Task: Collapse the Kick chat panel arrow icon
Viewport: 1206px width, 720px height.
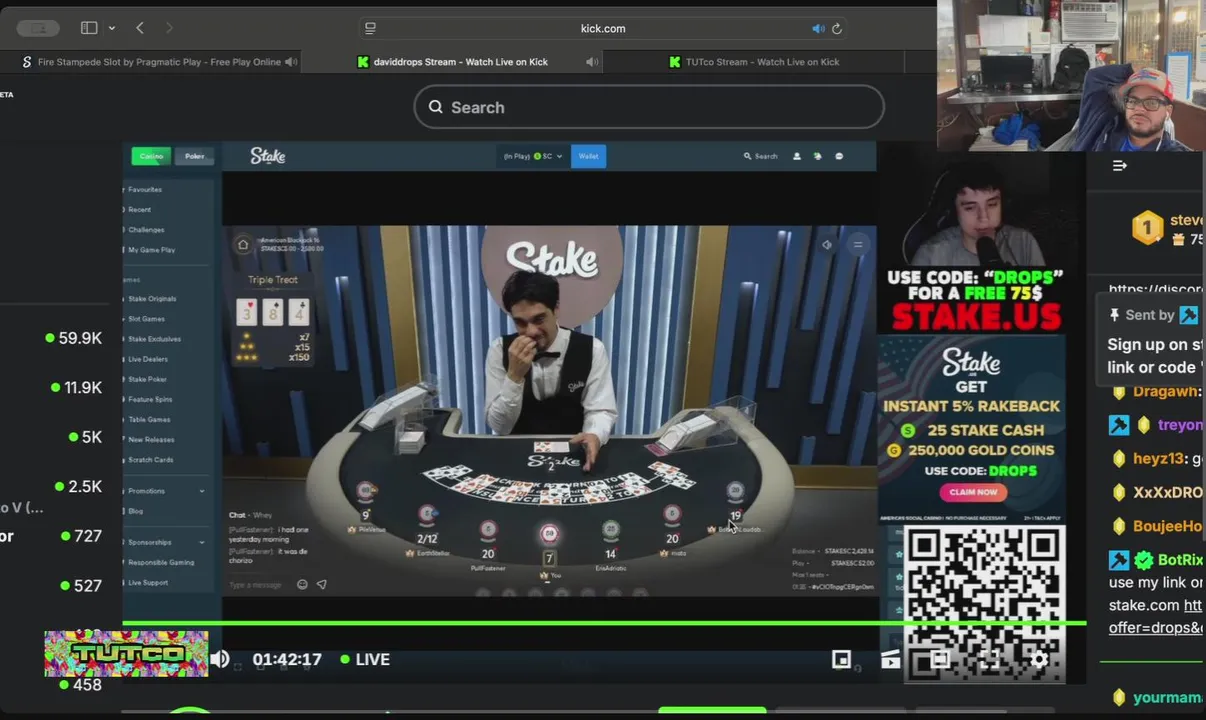Action: click(x=1120, y=166)
